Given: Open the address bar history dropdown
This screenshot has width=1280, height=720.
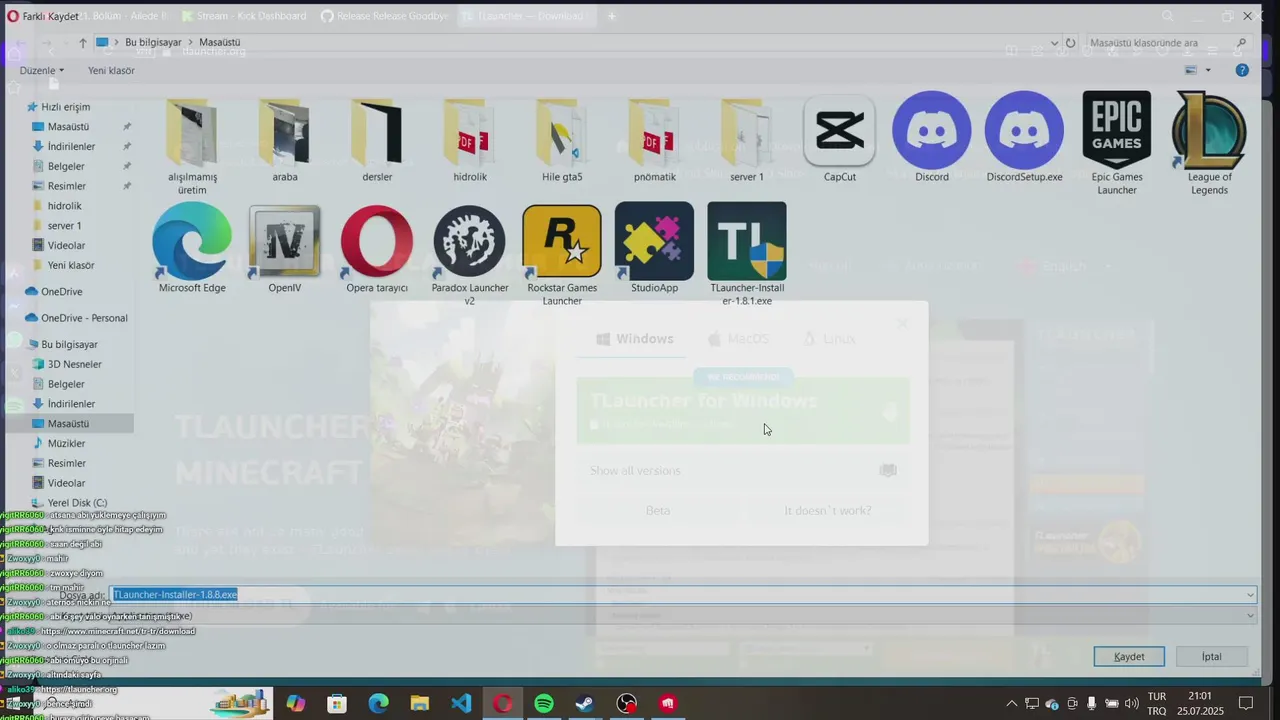Looking at the screenshot, I should coord(1054,43).
